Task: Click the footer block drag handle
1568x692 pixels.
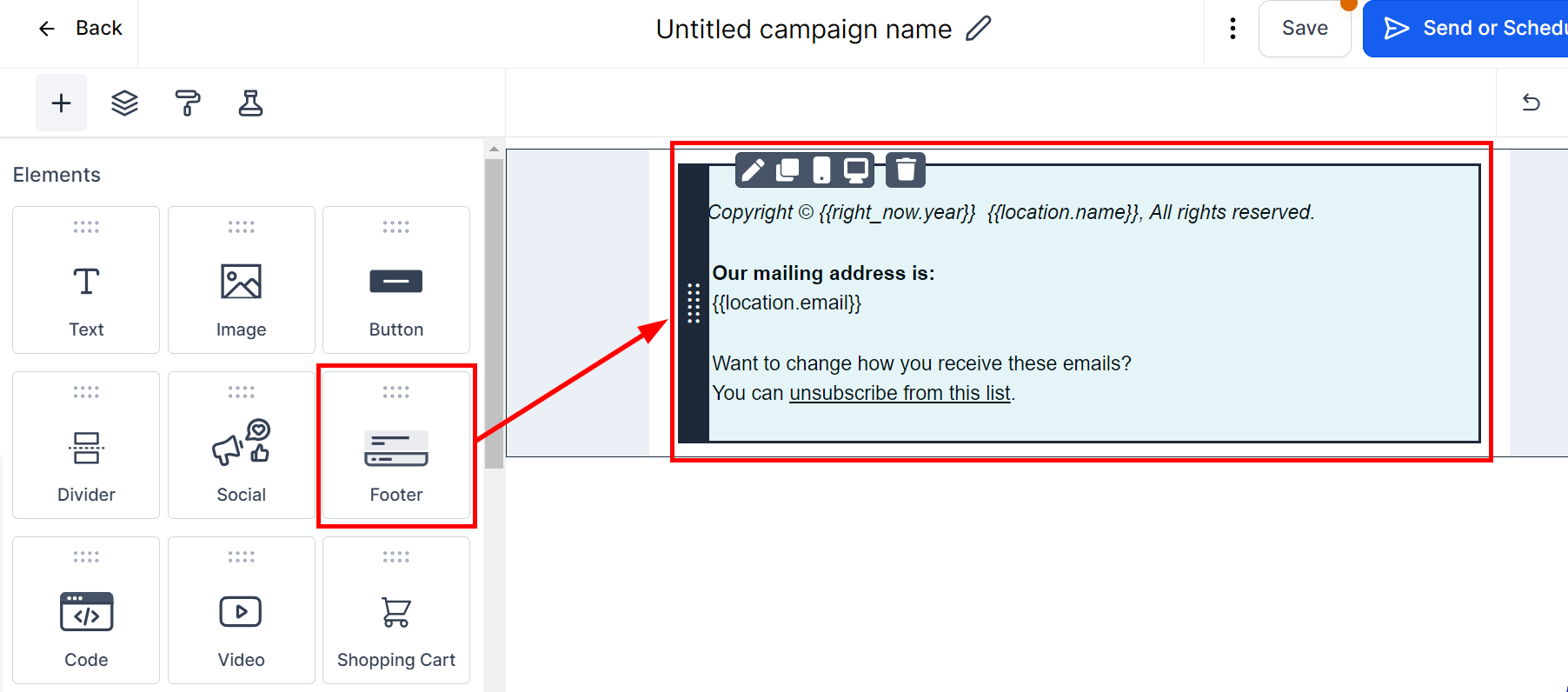Action: point(694,303)
